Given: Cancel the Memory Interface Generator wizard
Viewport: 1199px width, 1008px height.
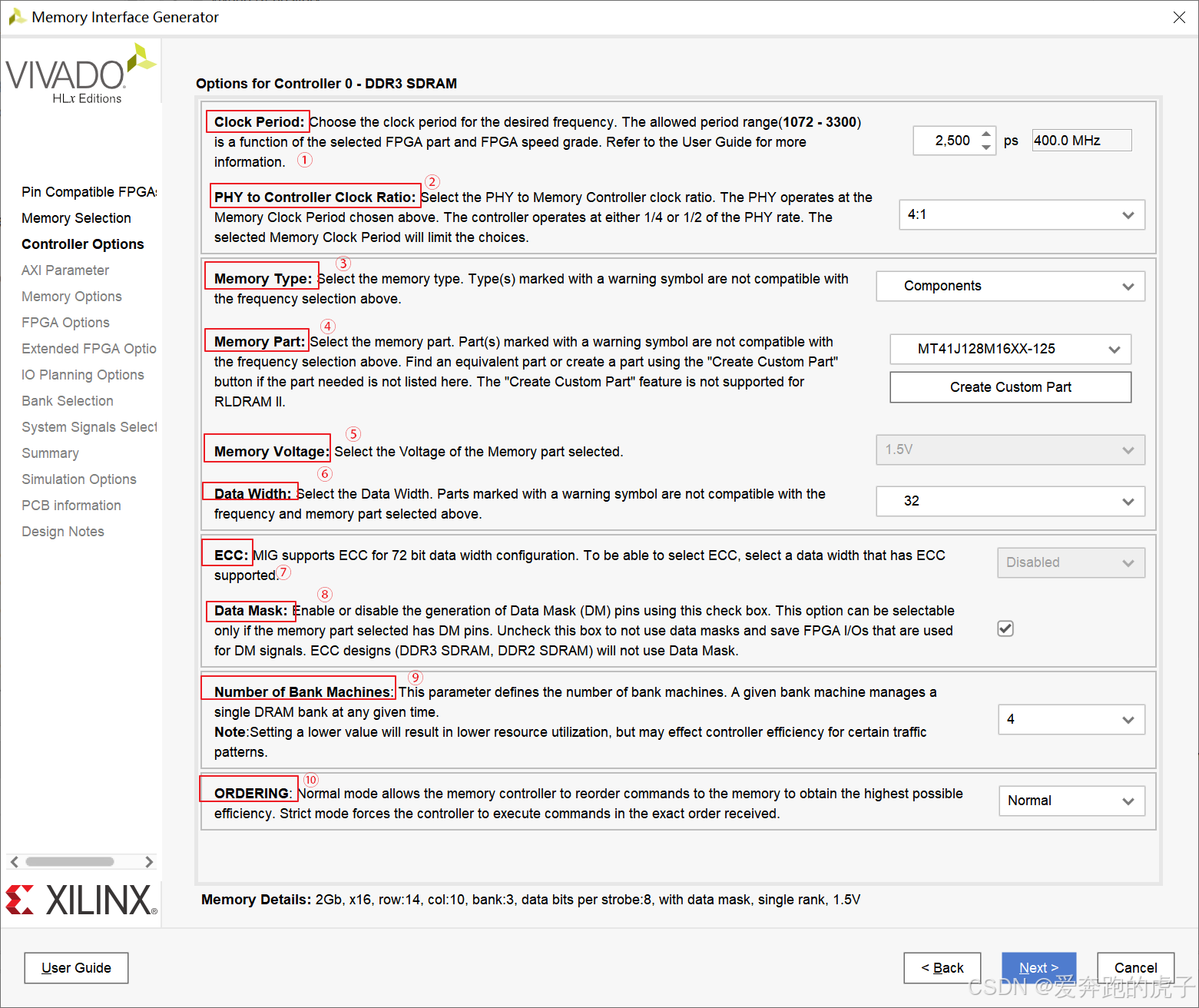Looking at the screenshot, I should tap(1135, 968).
